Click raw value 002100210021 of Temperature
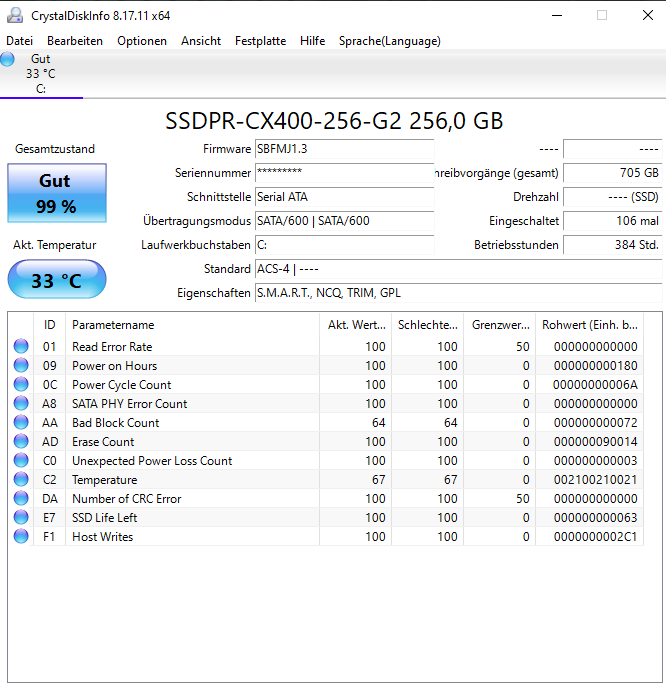This screenshot has width=666, height=686. (x=595, y=480)
